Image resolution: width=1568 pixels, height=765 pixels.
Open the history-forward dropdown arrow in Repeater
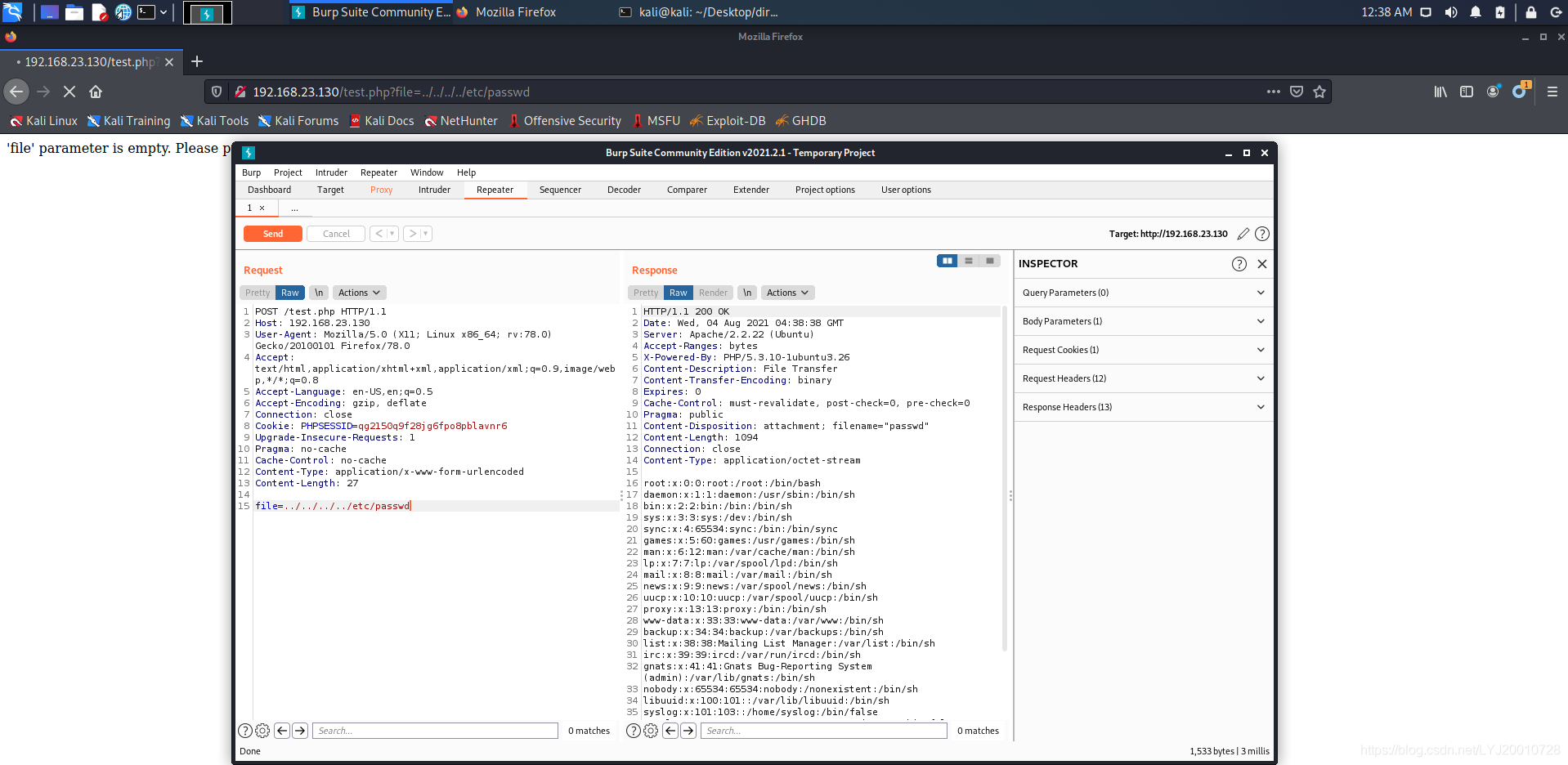coord(426,234)
